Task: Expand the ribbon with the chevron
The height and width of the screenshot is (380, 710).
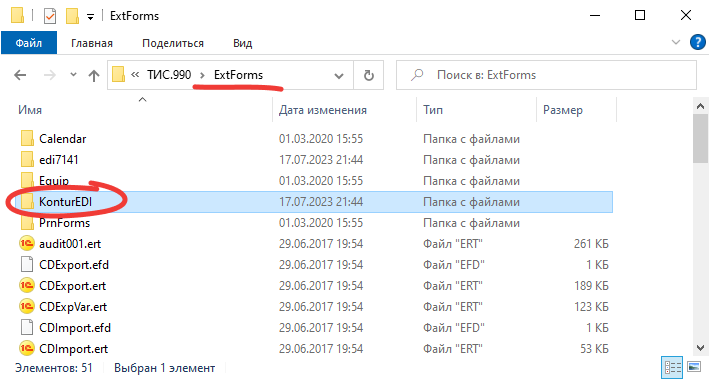Action: 676,43
